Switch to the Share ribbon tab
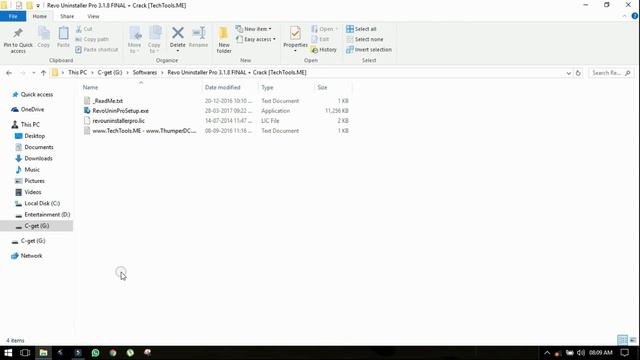Image resolution: width=640 pixels, height=360 pixels. (67, 16)
